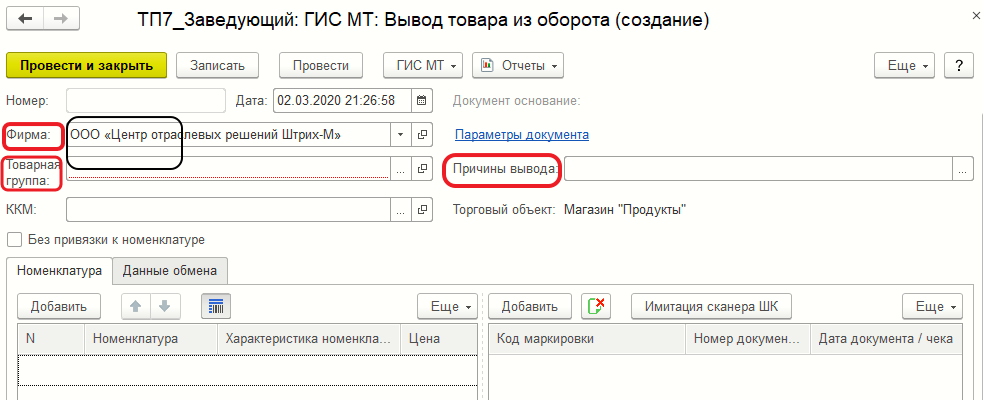The height and width of the screenshot is (400, 983).
Task: Click into the ККМ input field
Action: point(228,209)
